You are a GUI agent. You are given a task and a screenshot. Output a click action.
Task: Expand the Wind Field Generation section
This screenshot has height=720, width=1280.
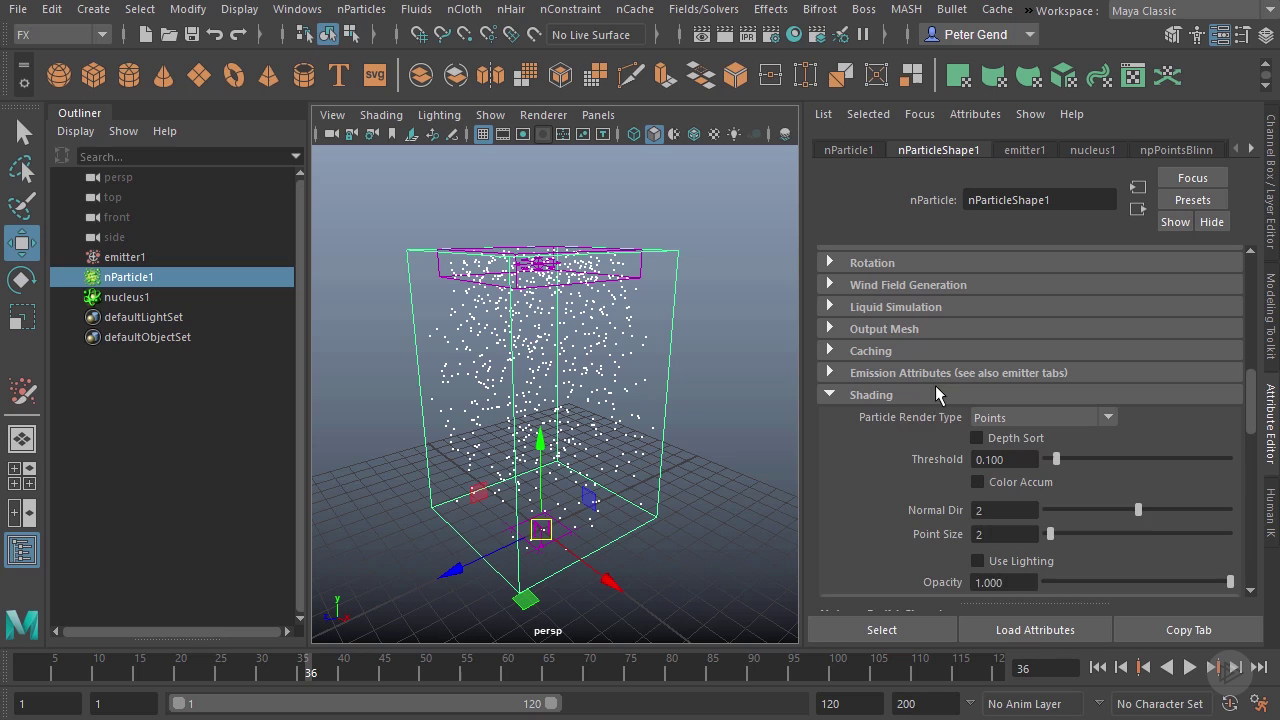pyautogui.click(x=829, y=285)
